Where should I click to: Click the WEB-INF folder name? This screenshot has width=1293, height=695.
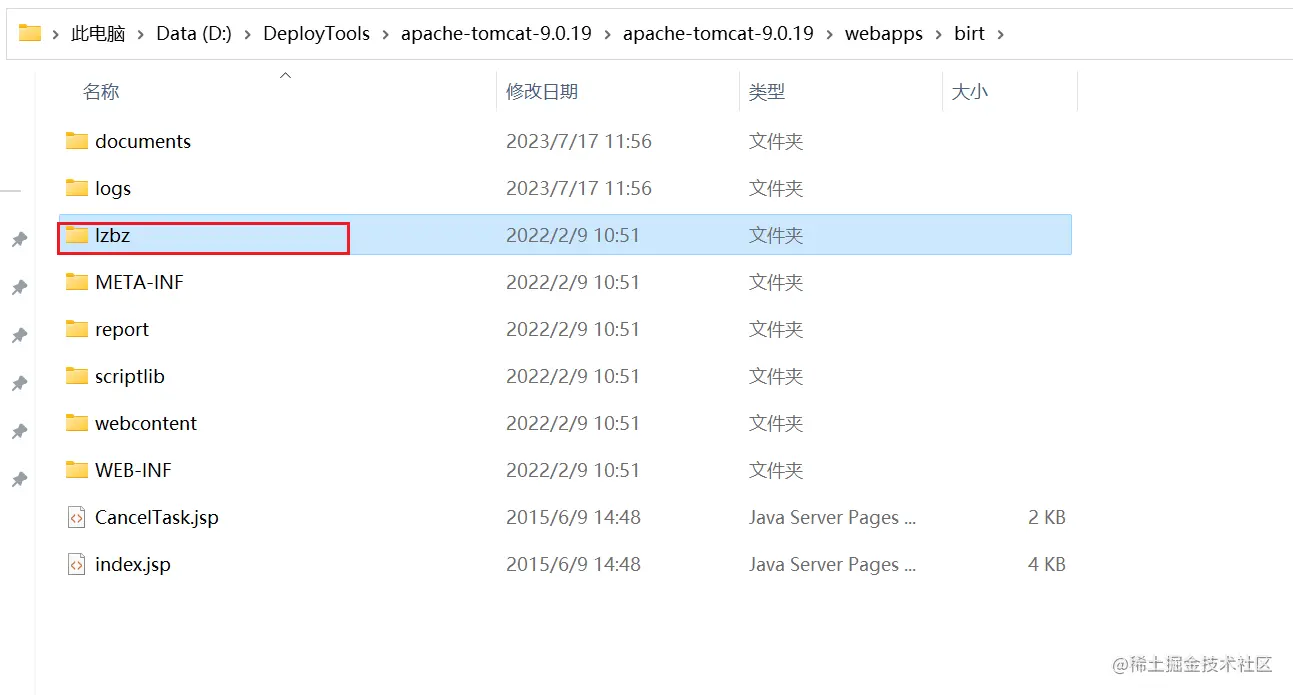134,470
